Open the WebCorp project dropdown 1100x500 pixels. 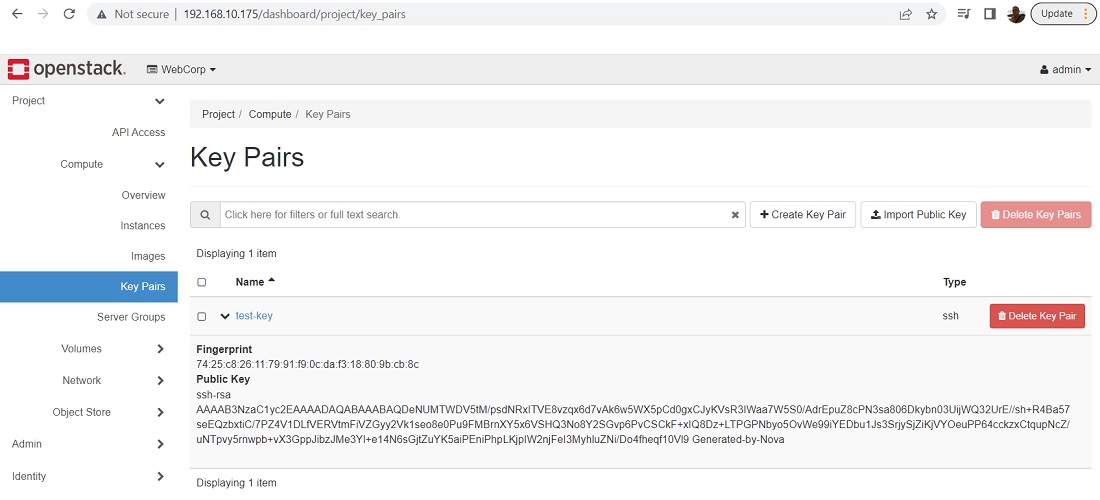click(x=181, y=69)
